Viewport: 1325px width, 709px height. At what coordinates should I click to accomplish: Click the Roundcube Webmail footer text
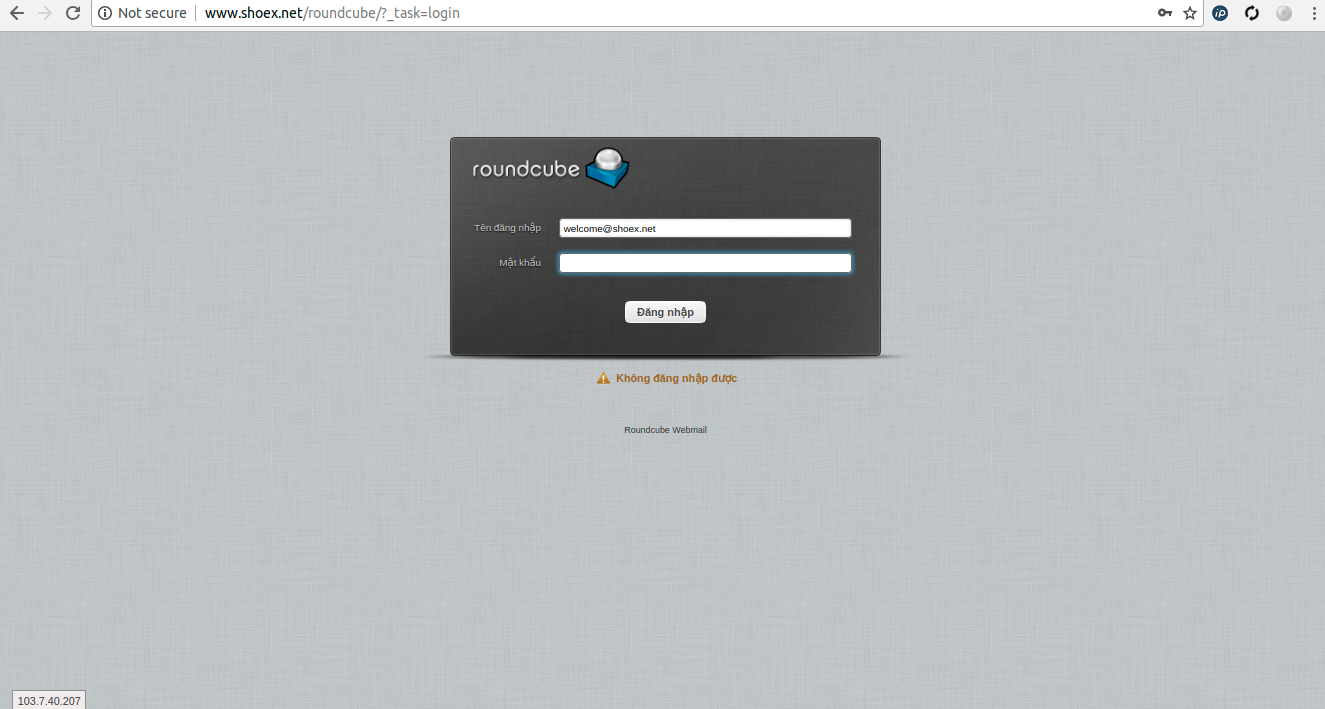pyautogui.click(x=665, y=430)
